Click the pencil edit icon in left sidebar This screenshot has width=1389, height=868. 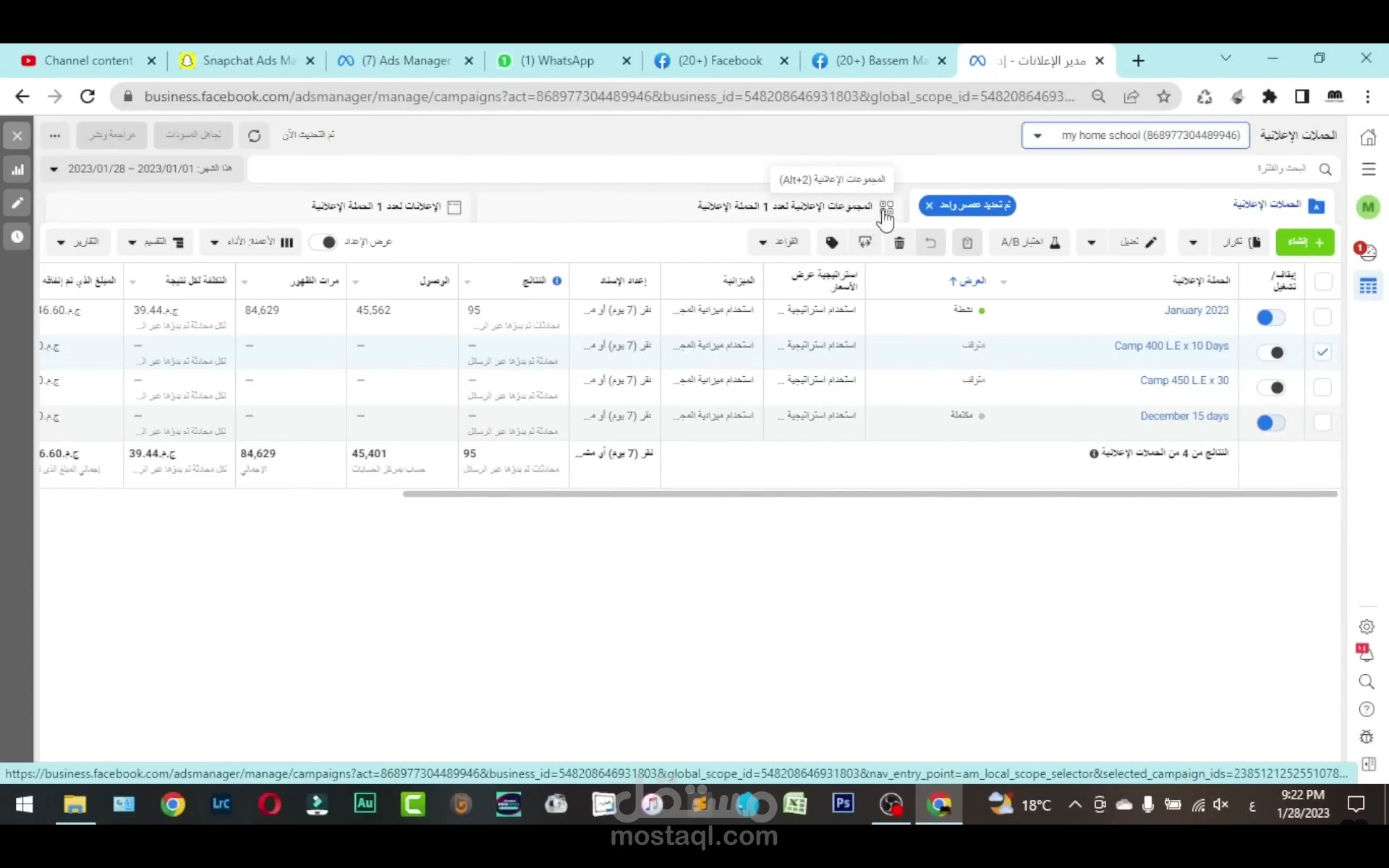[17, 203]
